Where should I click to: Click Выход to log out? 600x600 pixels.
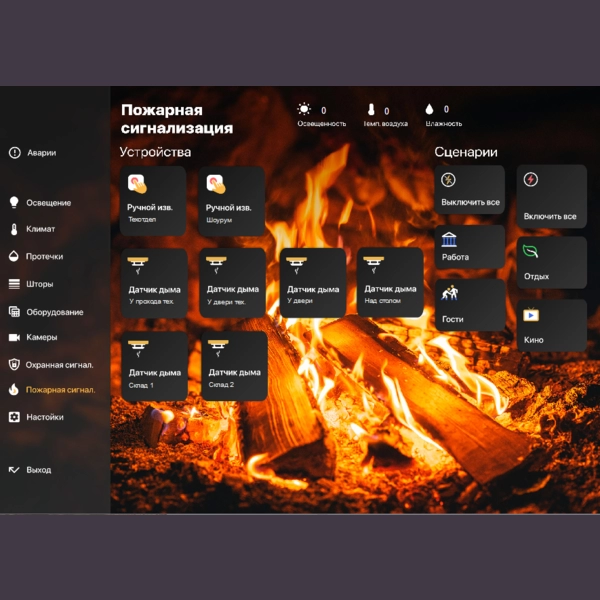pyautogui.click(x=30, y=470)
